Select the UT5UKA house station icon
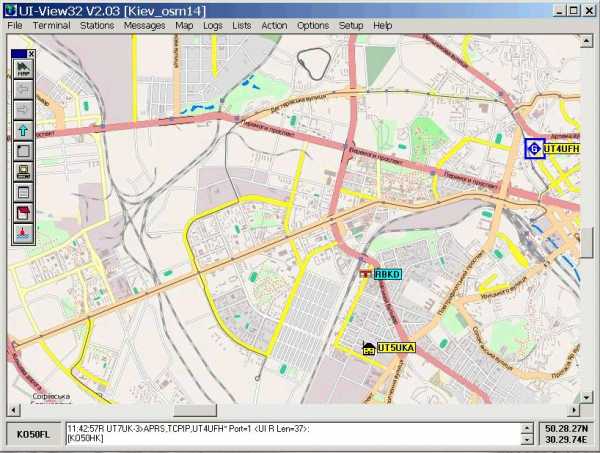Image resolution: width=600 pixels, height=453 pixels. coord(368,348)
